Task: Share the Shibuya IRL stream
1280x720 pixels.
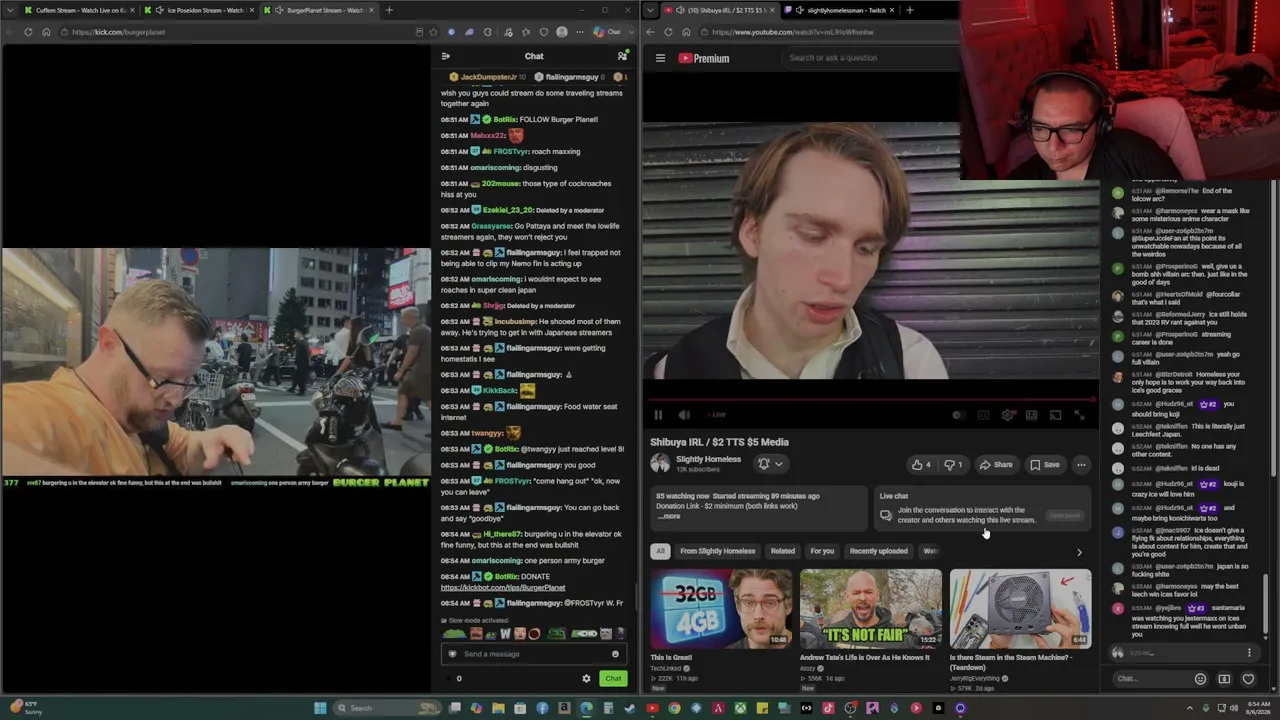Action: point(996,464)
